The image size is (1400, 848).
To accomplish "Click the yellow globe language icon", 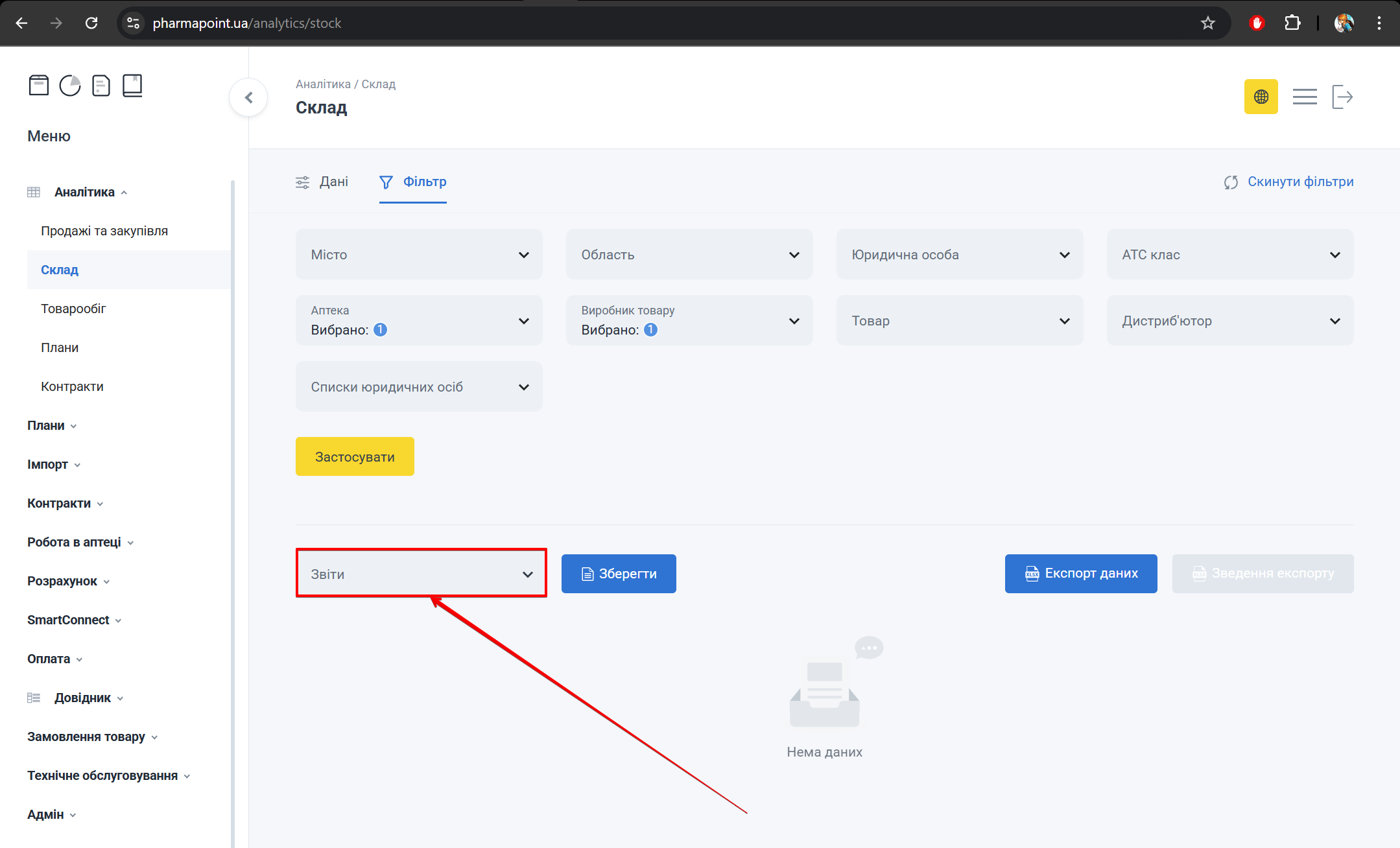I will tap(1261, 97).
